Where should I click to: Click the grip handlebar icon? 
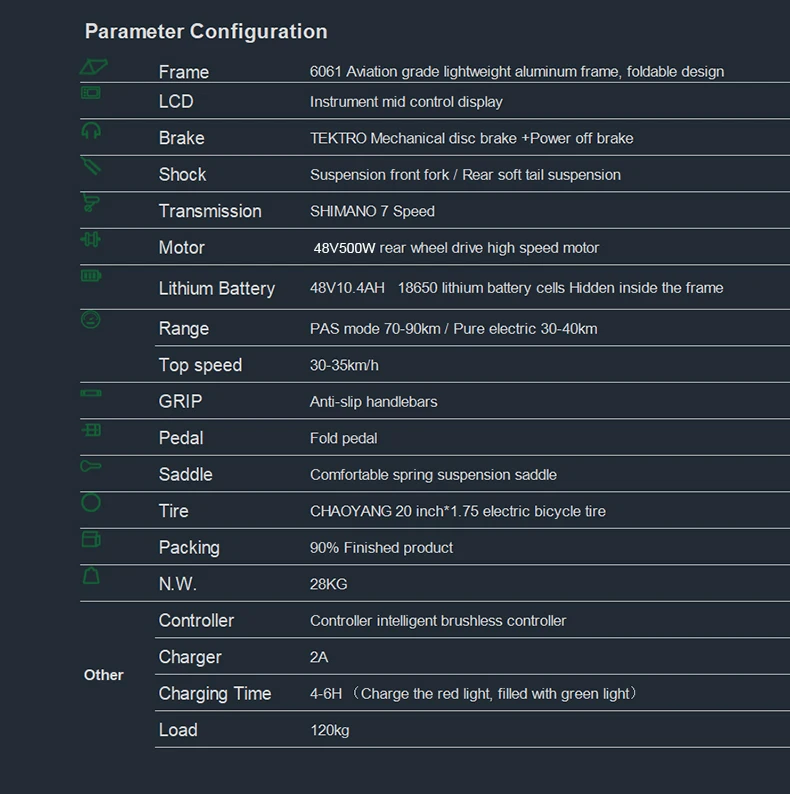click(x=91, y=393)
